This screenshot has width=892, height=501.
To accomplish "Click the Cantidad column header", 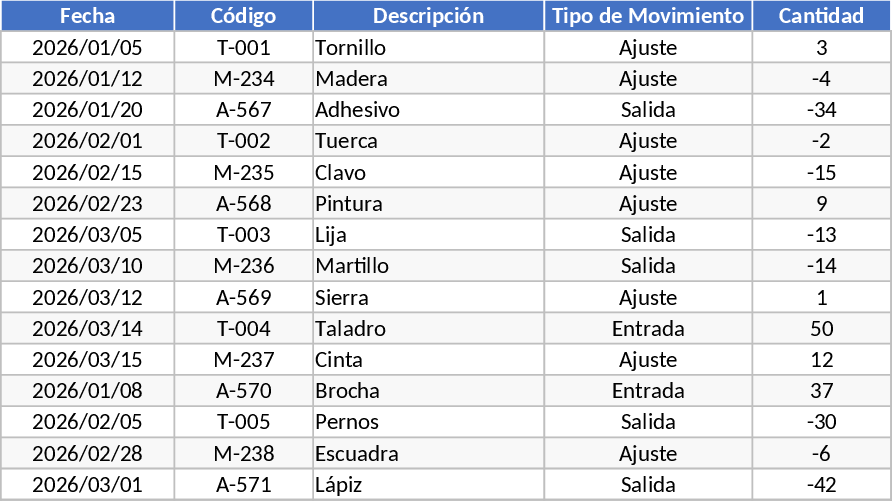I will point(821,16).
